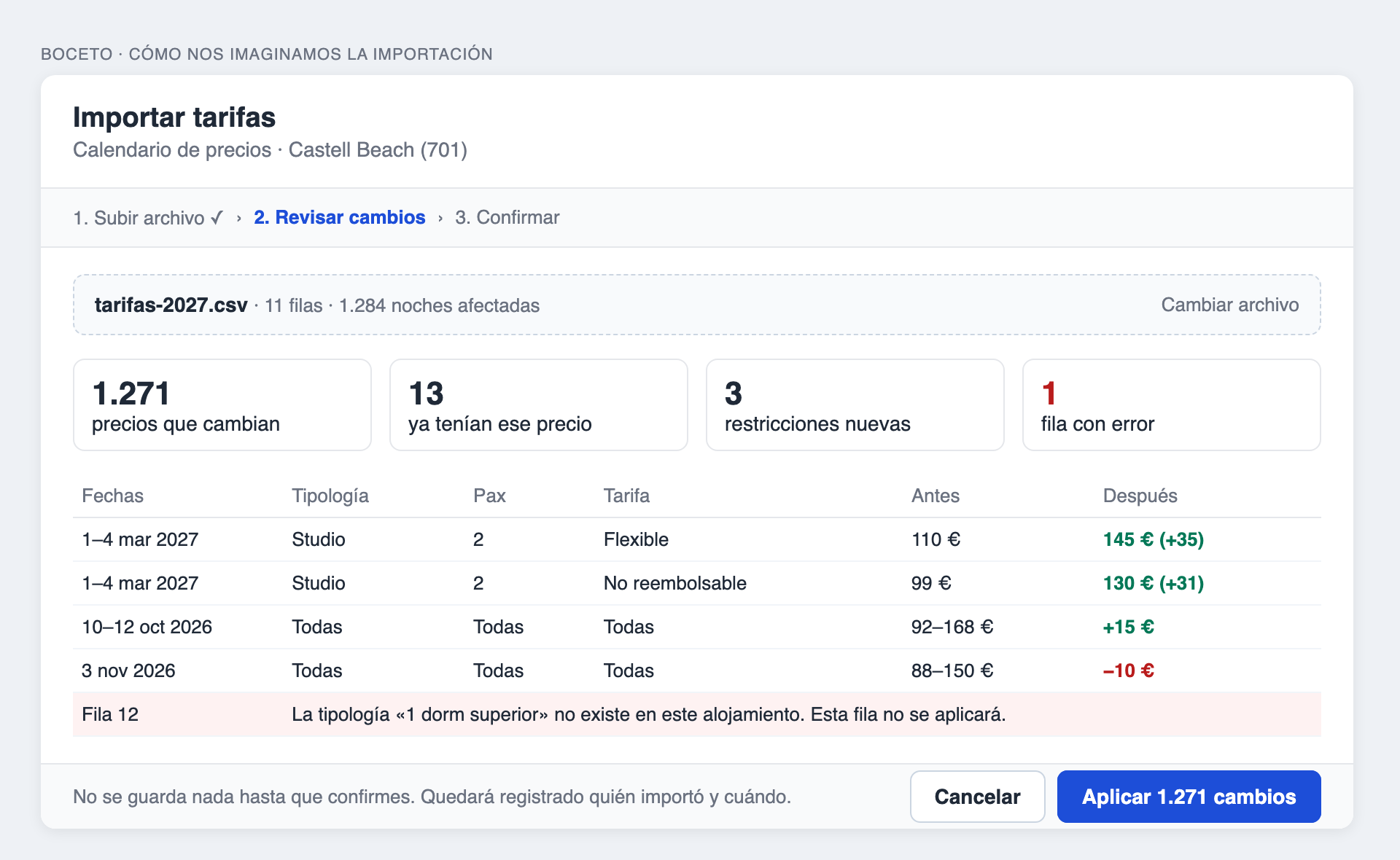Click the Fila 12 error row
The image size is (1400, 860).
tap(697, 714)
